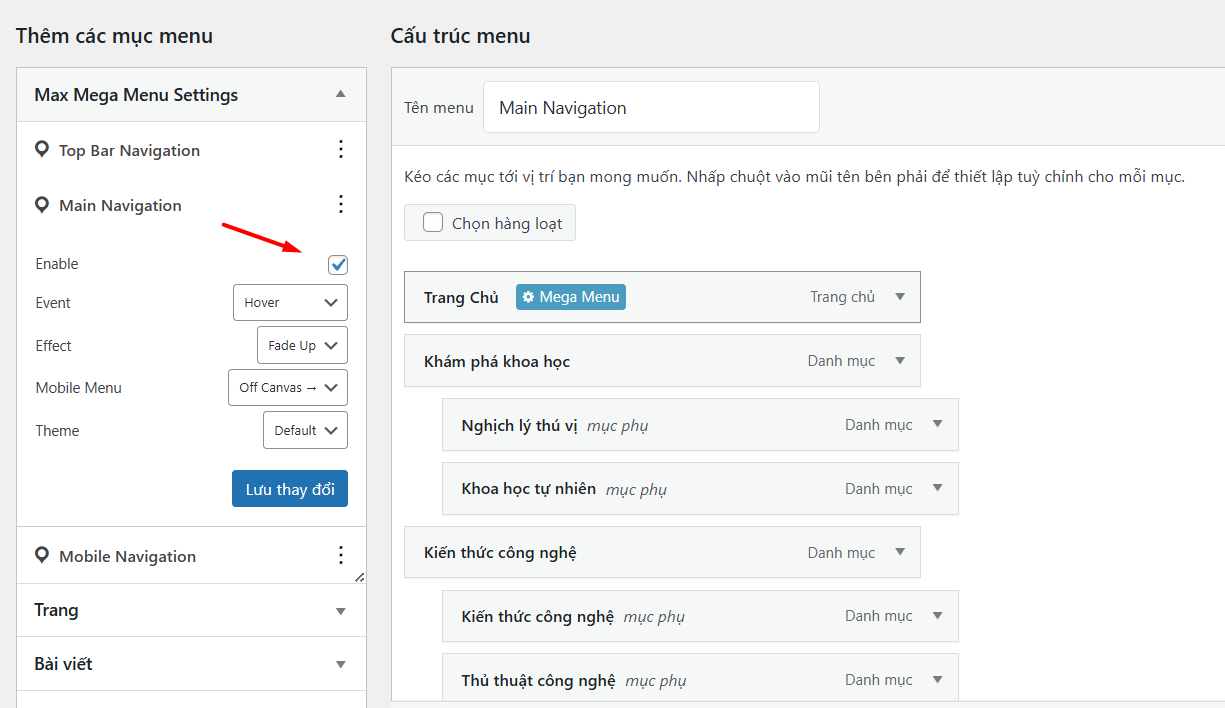Click the Trang panel title

[x=56, y=610]
